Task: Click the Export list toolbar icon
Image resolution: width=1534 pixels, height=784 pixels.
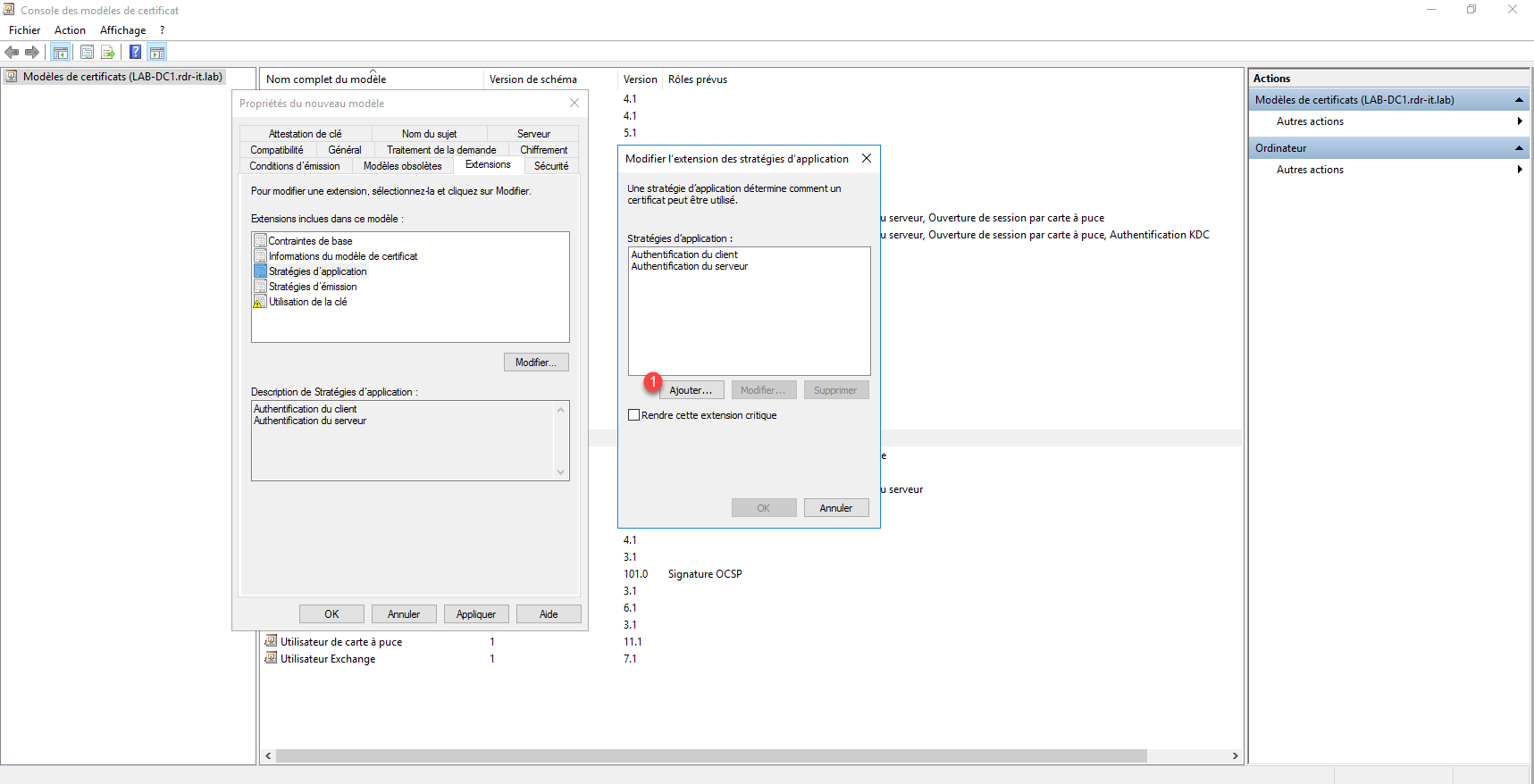Action: pos(108,52)
